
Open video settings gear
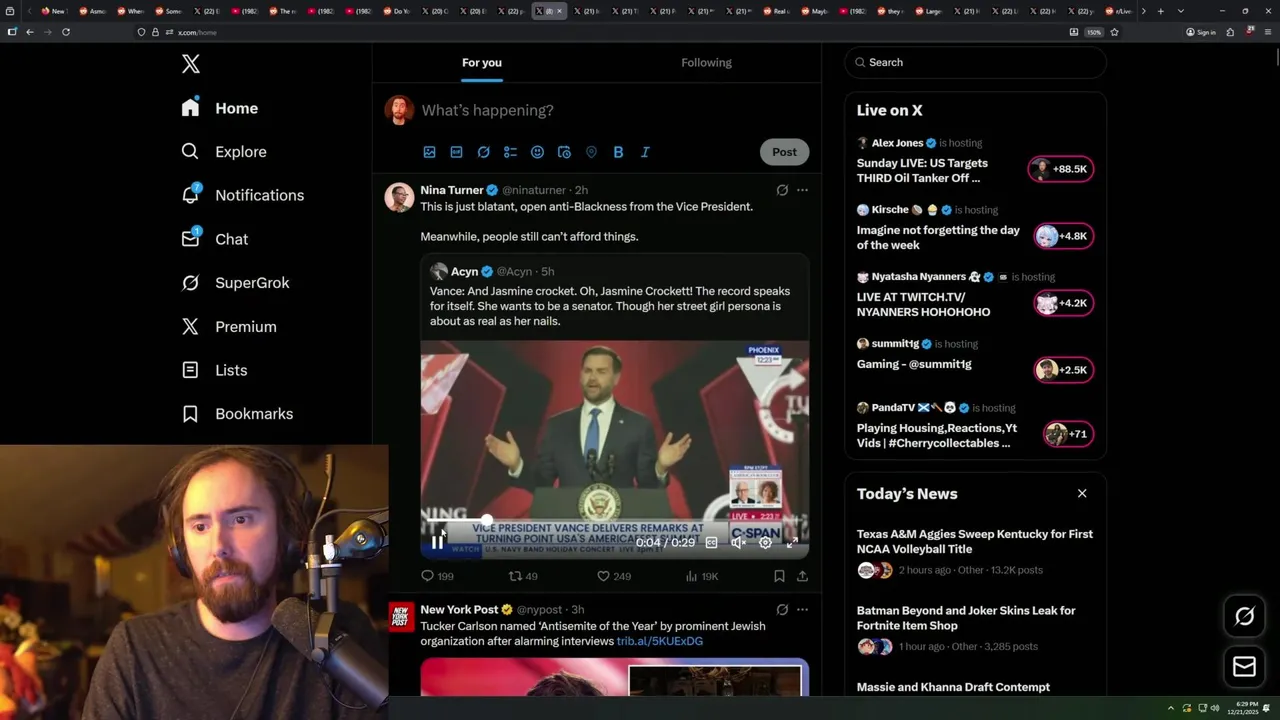(x=765, y=542)
